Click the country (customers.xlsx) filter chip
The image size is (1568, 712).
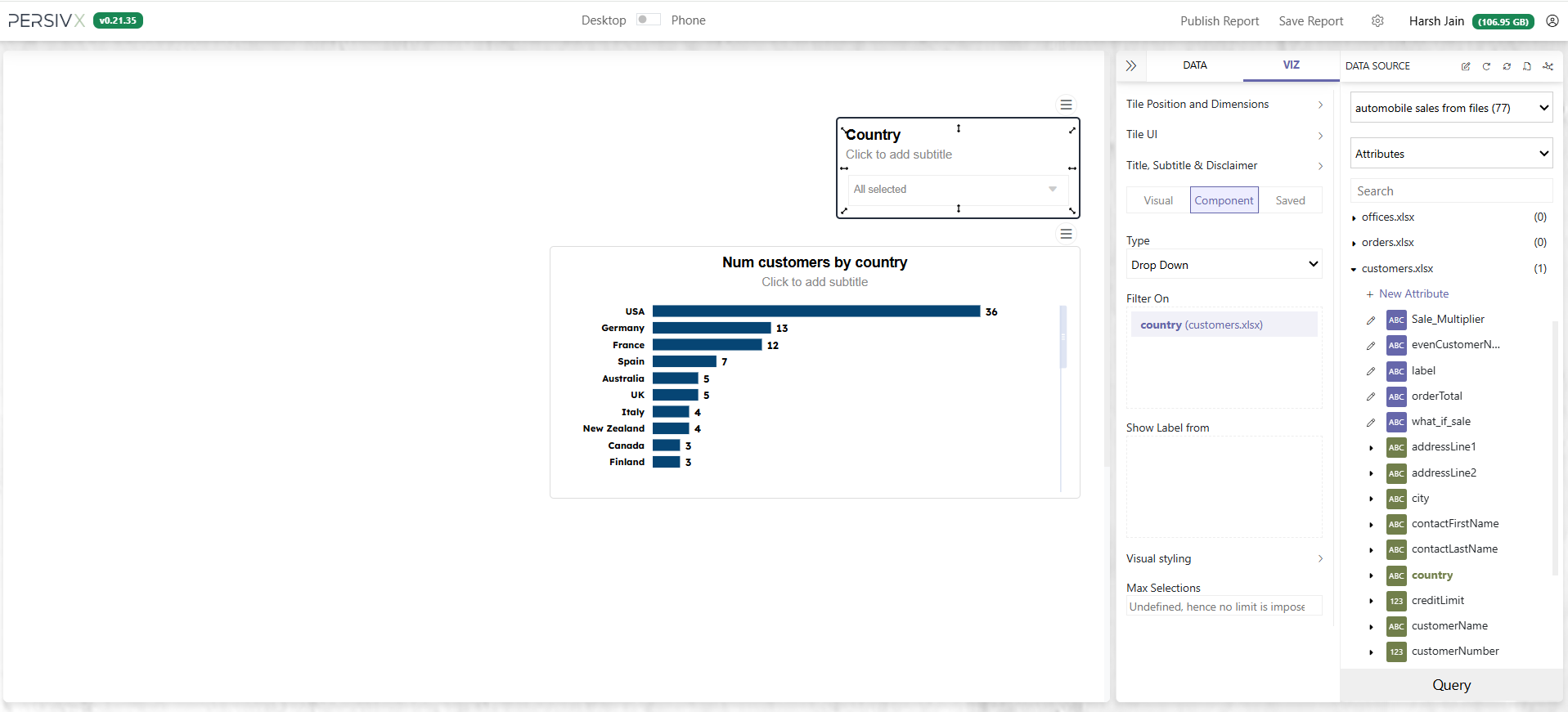[1224, 325]
